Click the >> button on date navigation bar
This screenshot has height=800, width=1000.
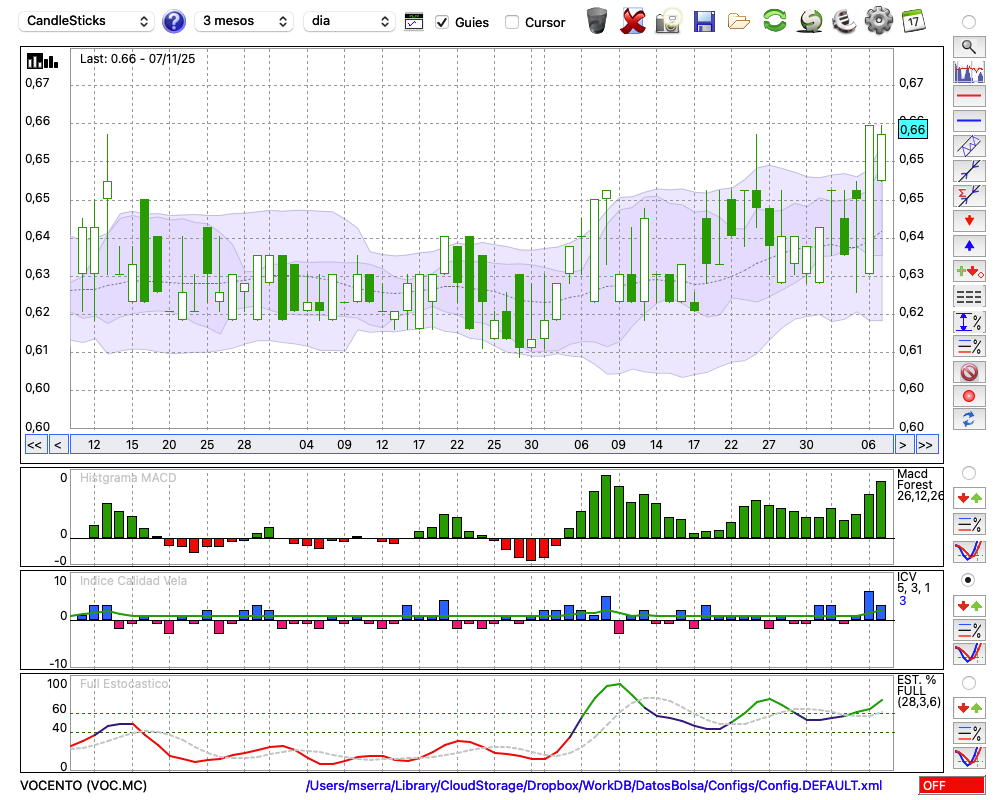click(926, 445)
